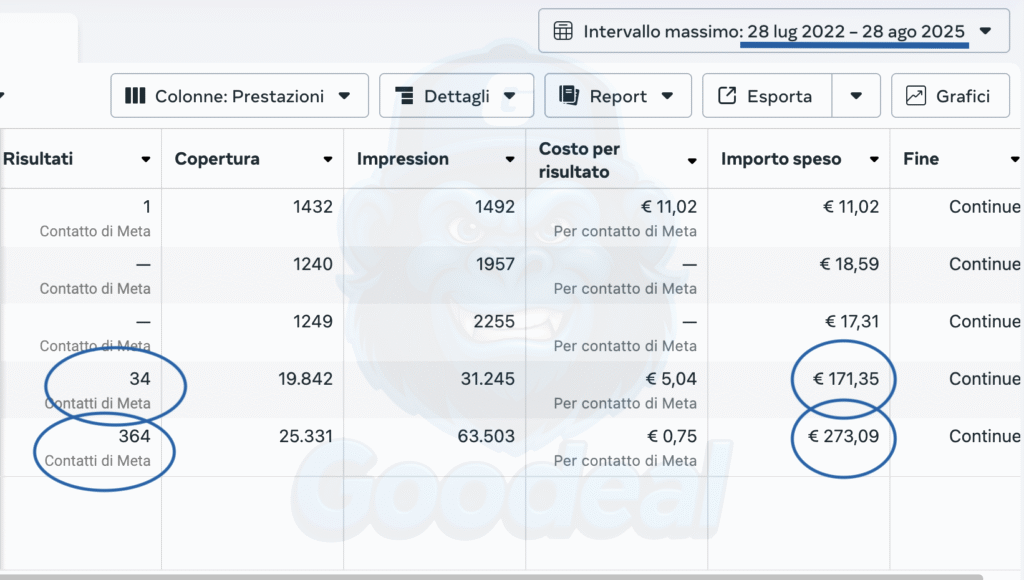
Task: Click the Costo per risultato header arrow
Action: click(692, 160)
